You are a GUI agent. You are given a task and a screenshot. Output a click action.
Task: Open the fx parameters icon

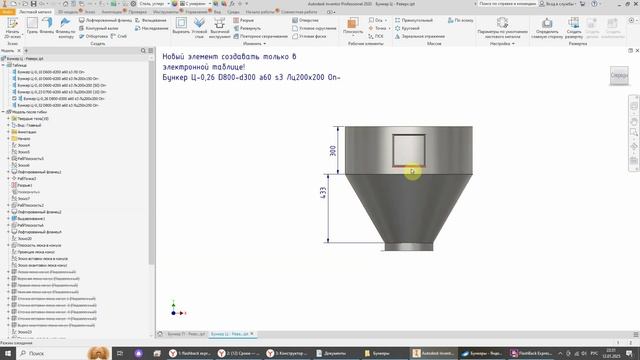point(232,4)
